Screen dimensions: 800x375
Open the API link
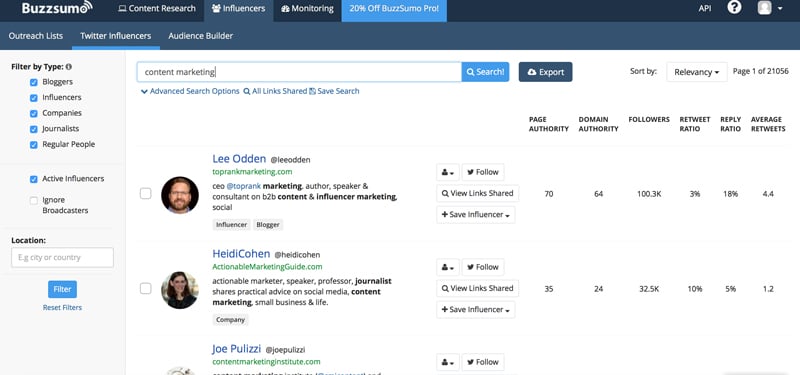[705, 9]
